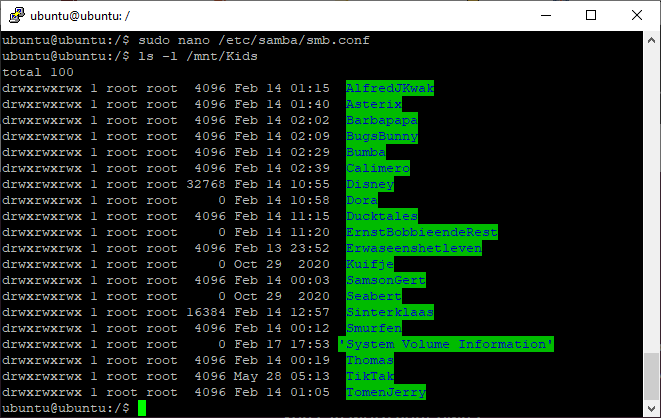Click the 'Oct 29 2020' date on Seabert row
Screen dimensions: 661x418
pos(282,297)
